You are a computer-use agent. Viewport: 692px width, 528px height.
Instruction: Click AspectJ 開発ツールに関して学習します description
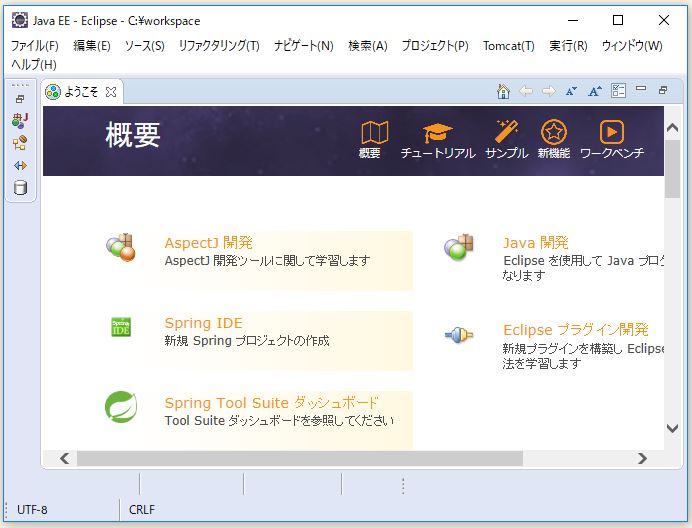click(x=267, y=260)
